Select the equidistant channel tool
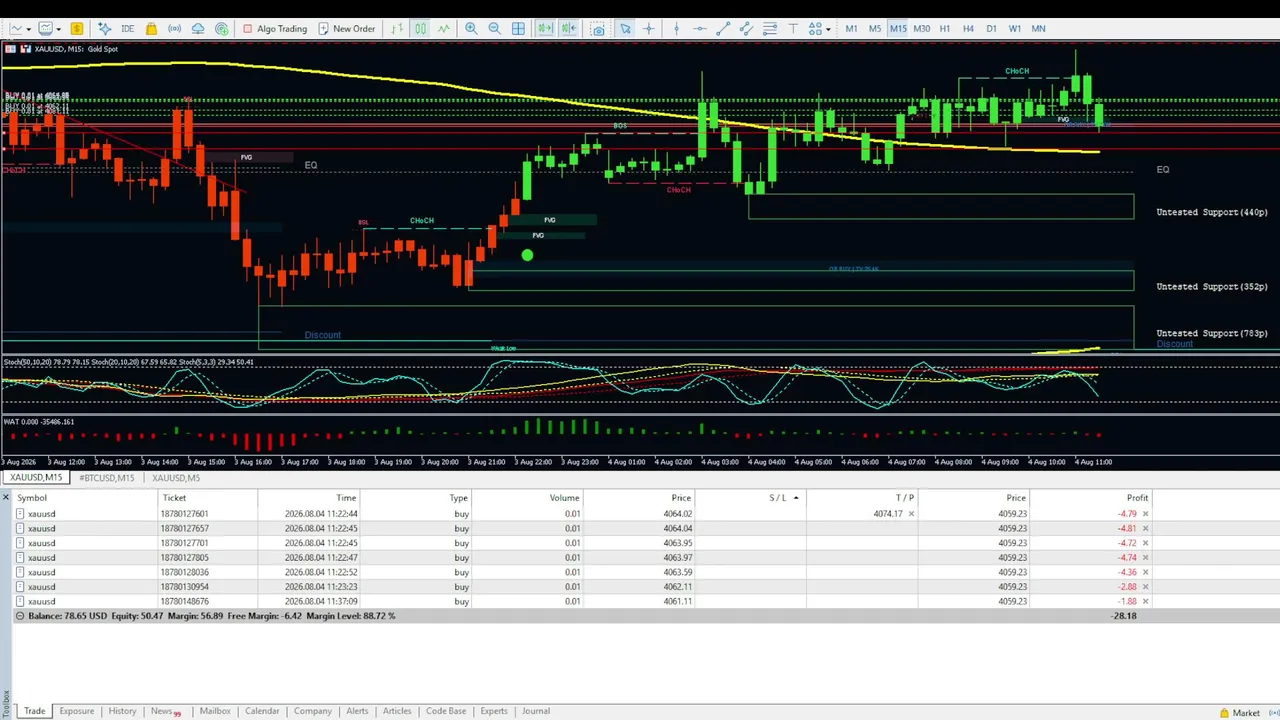This screenshot has width=1280, height=720. (x=746, y=29)
